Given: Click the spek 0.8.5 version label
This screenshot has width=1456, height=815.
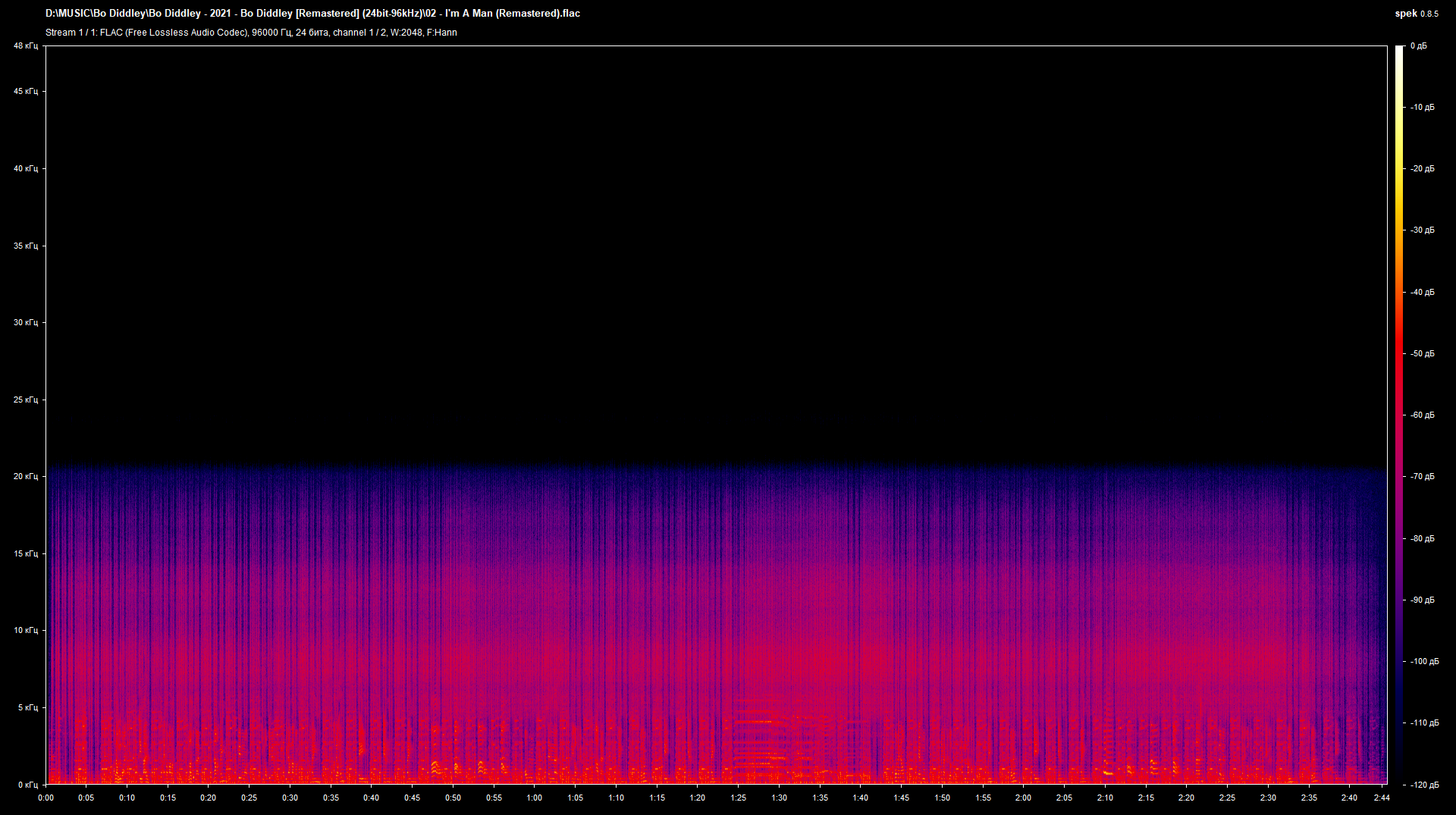Looking at the screenshot, I should coord(1416,14).
